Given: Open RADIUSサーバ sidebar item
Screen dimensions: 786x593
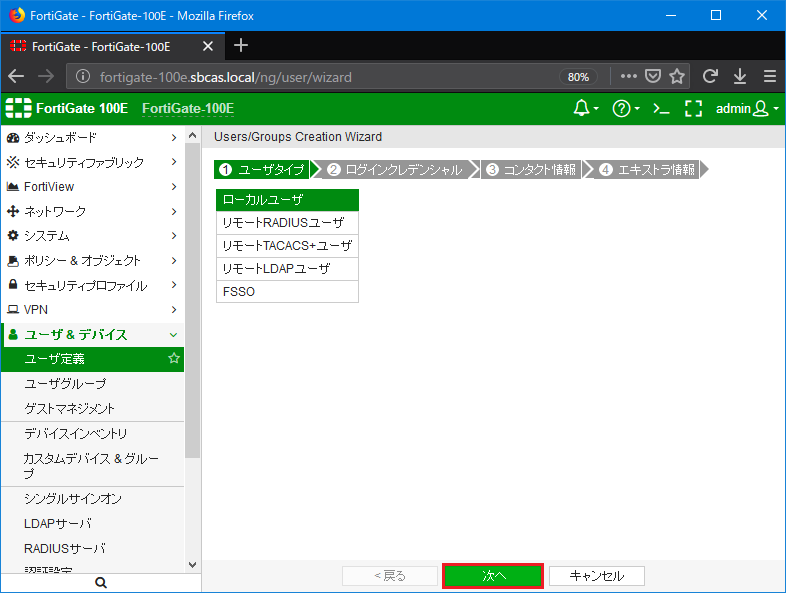Looking at the screenshot, I should tap(92, 548).
